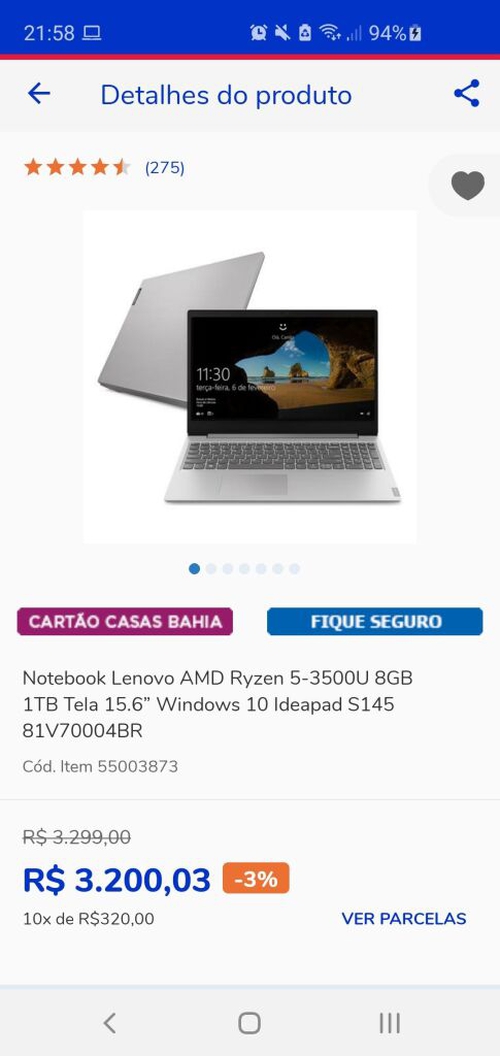Open the 275 reviews count

[164, 168]
